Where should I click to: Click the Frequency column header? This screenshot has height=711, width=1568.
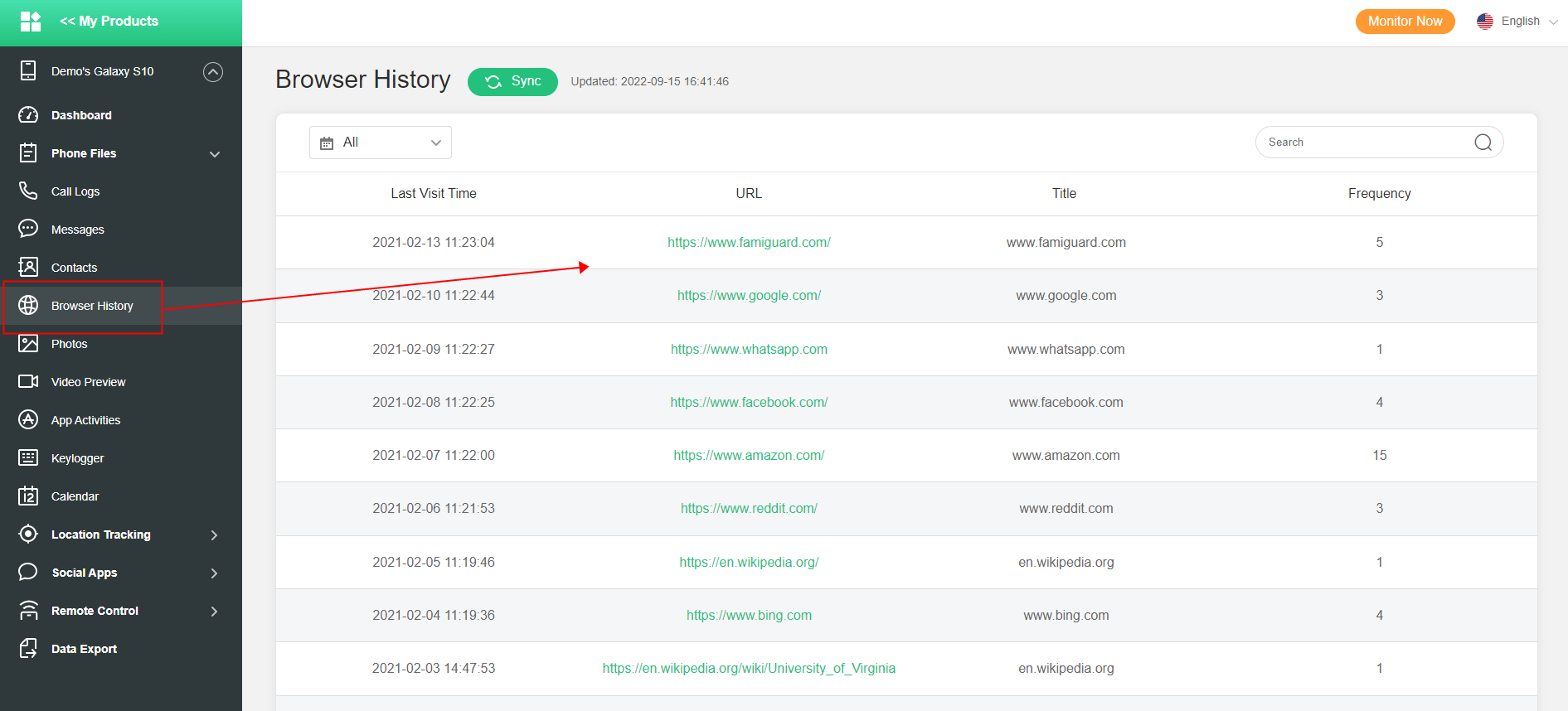coord(1379,193)
